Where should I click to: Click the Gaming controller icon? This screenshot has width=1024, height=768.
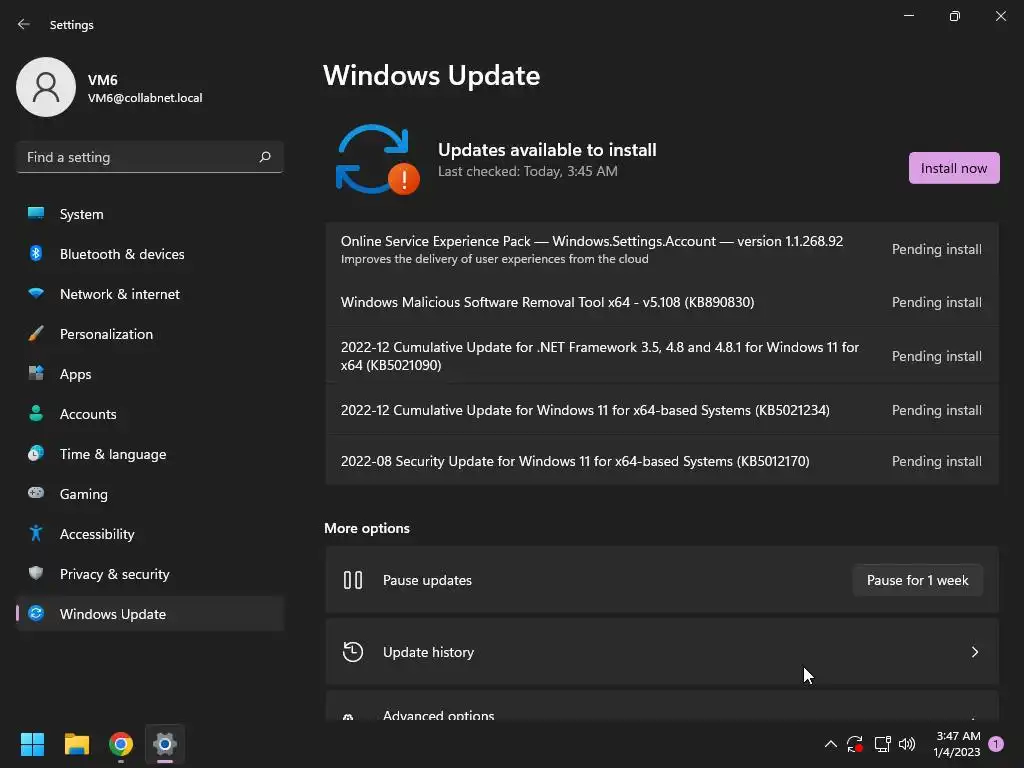point(36,493)
